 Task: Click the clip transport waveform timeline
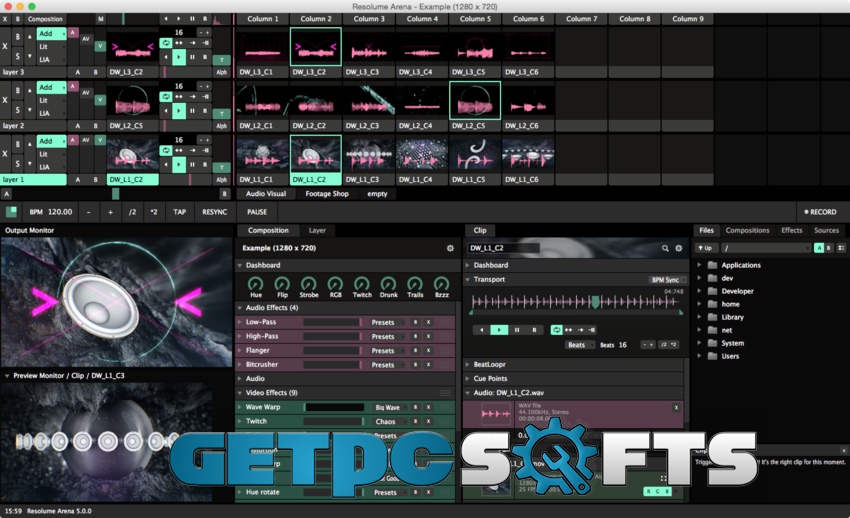pyautogui.click(x=576, y=302)
